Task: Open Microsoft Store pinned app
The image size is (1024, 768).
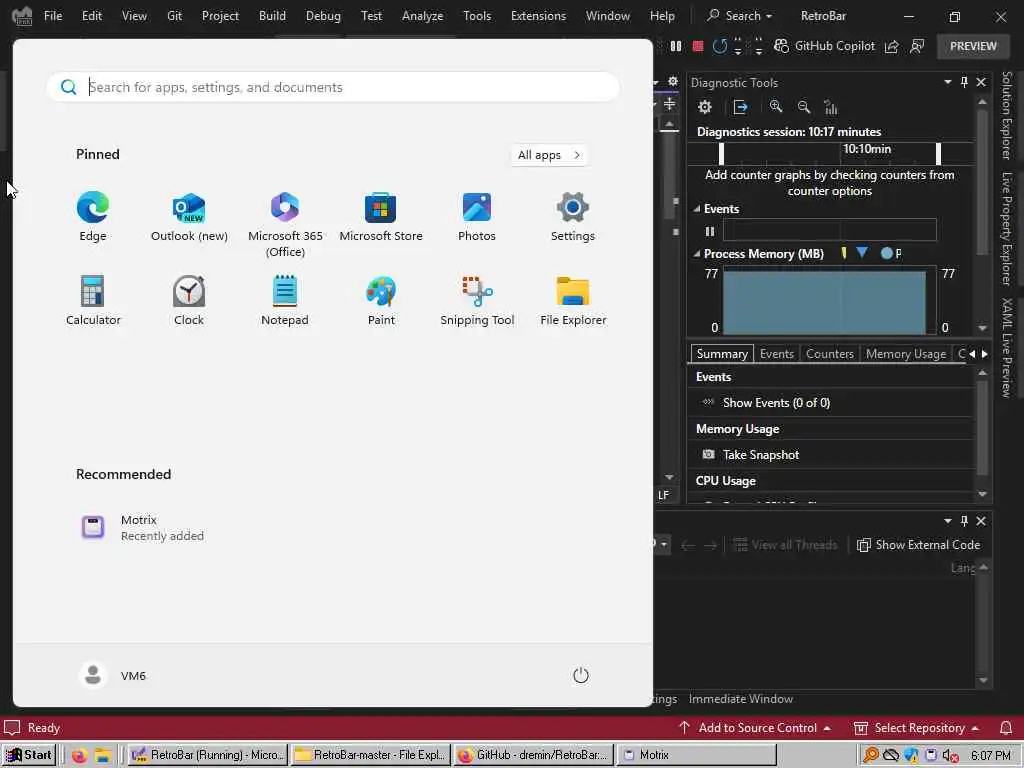Action: [381, 217]
